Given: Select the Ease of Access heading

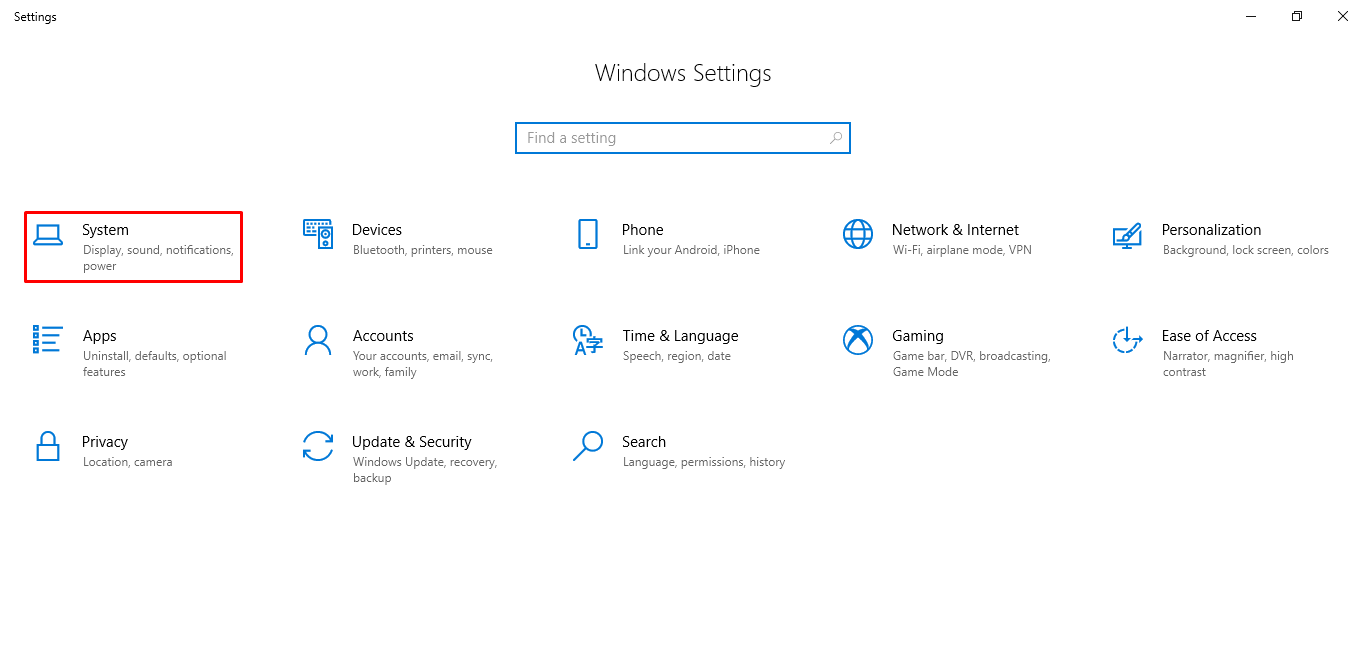Looking at the screenshot, I should [1209, 336].
